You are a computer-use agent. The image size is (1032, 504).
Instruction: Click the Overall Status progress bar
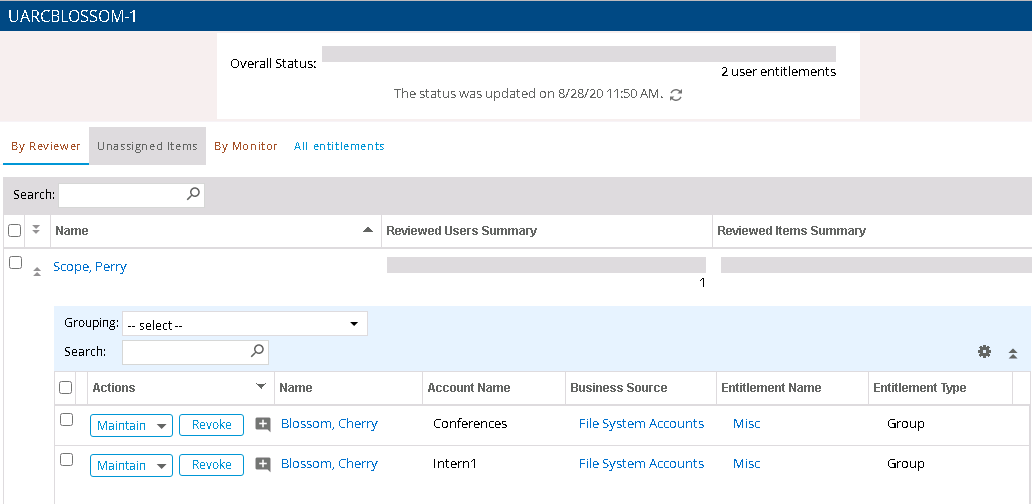pos(578,54)
